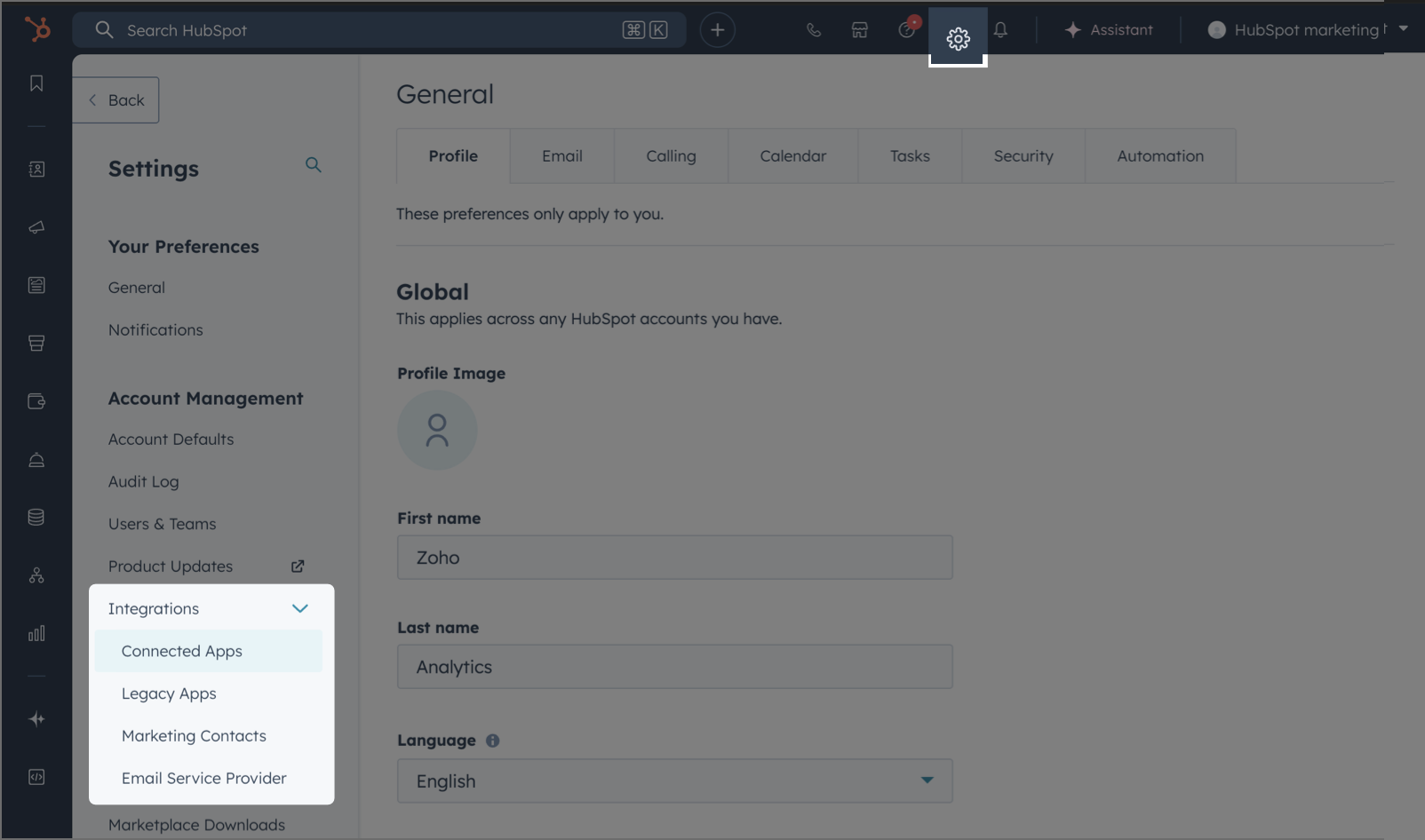Click the "General" page title
1425x840 pixels.
pyautogui.click(x=445, y=94)
